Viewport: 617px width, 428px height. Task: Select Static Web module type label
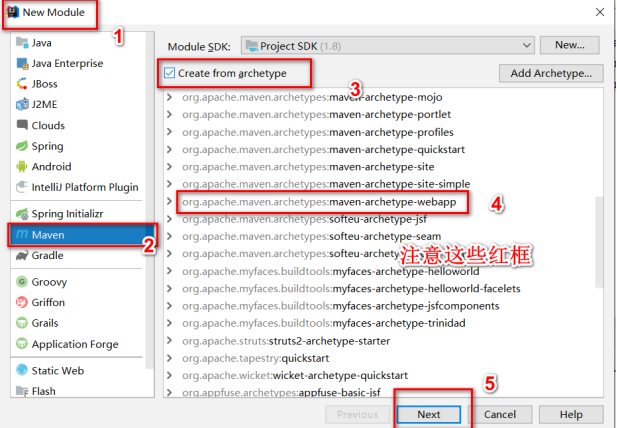[x=57, y=371]
